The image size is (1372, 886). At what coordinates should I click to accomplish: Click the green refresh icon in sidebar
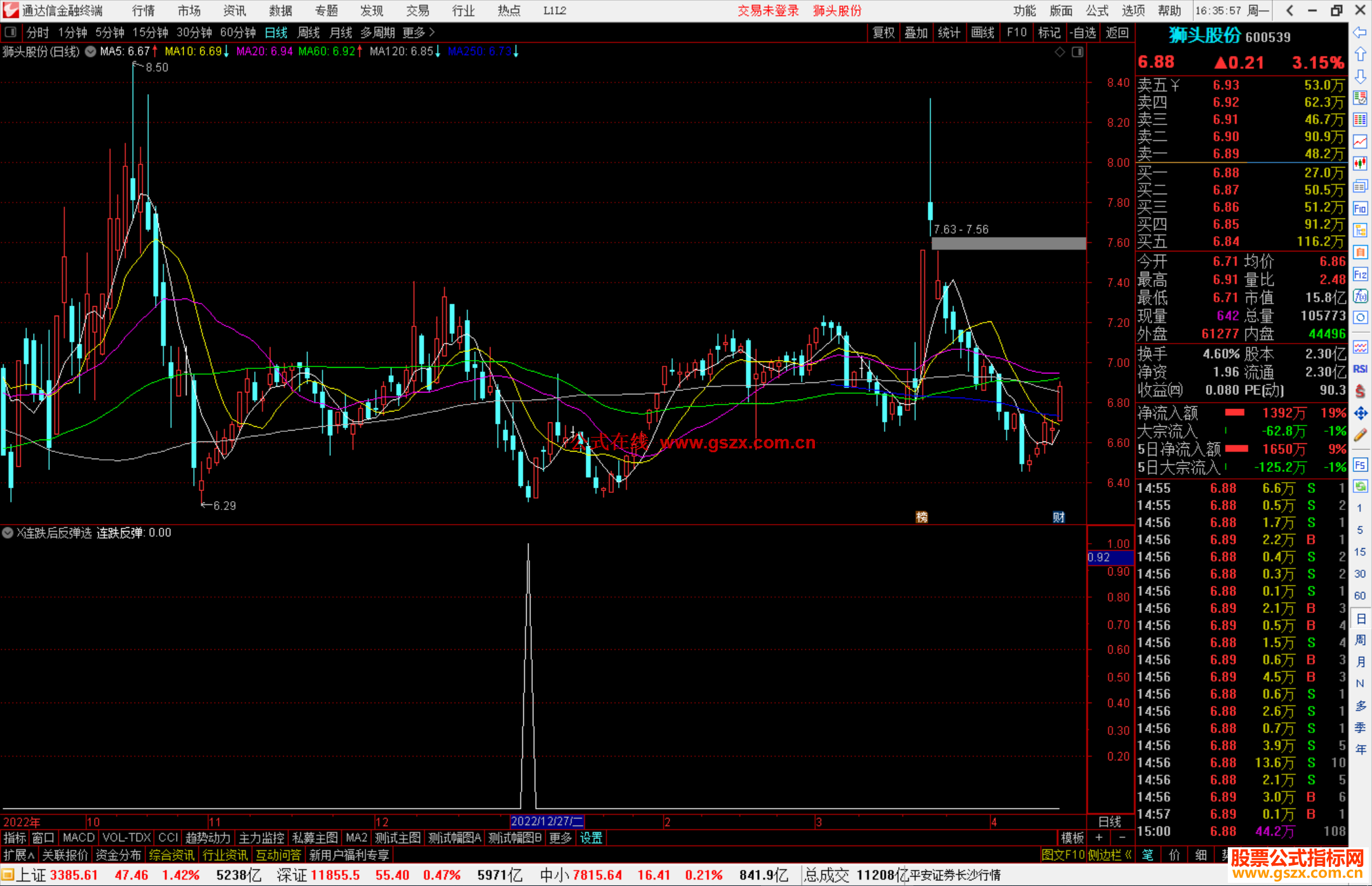coord(1360,487)
